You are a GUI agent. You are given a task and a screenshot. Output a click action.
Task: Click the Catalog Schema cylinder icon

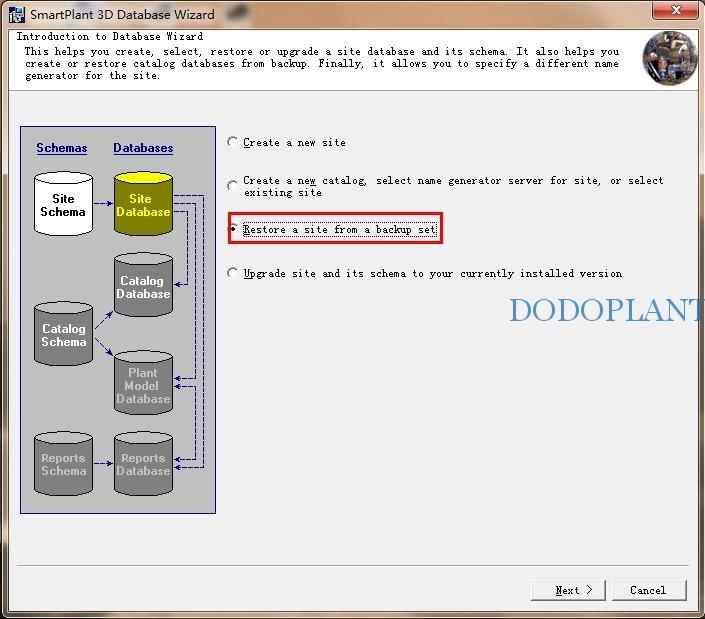63,334
